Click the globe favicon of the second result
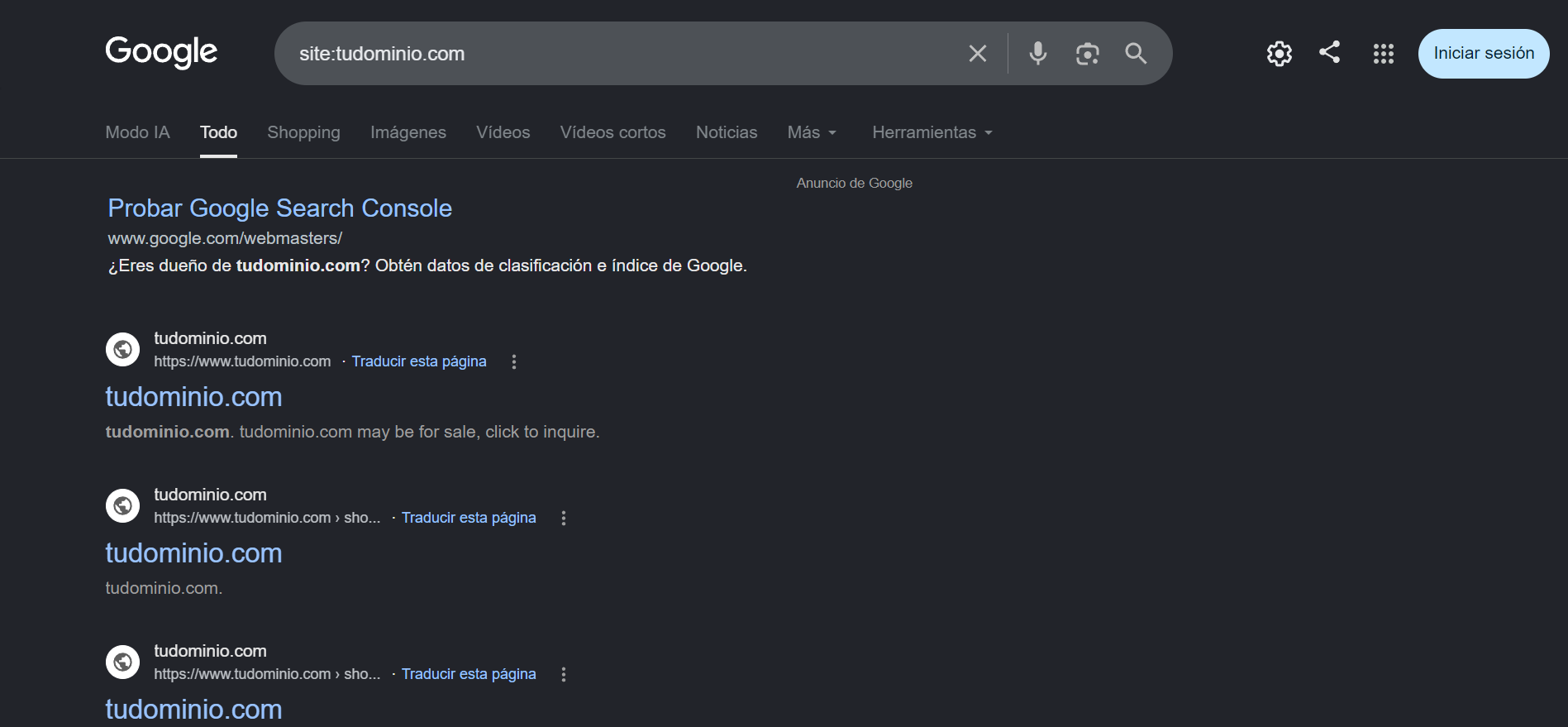Screen dimensions: 1568x727 122,505
